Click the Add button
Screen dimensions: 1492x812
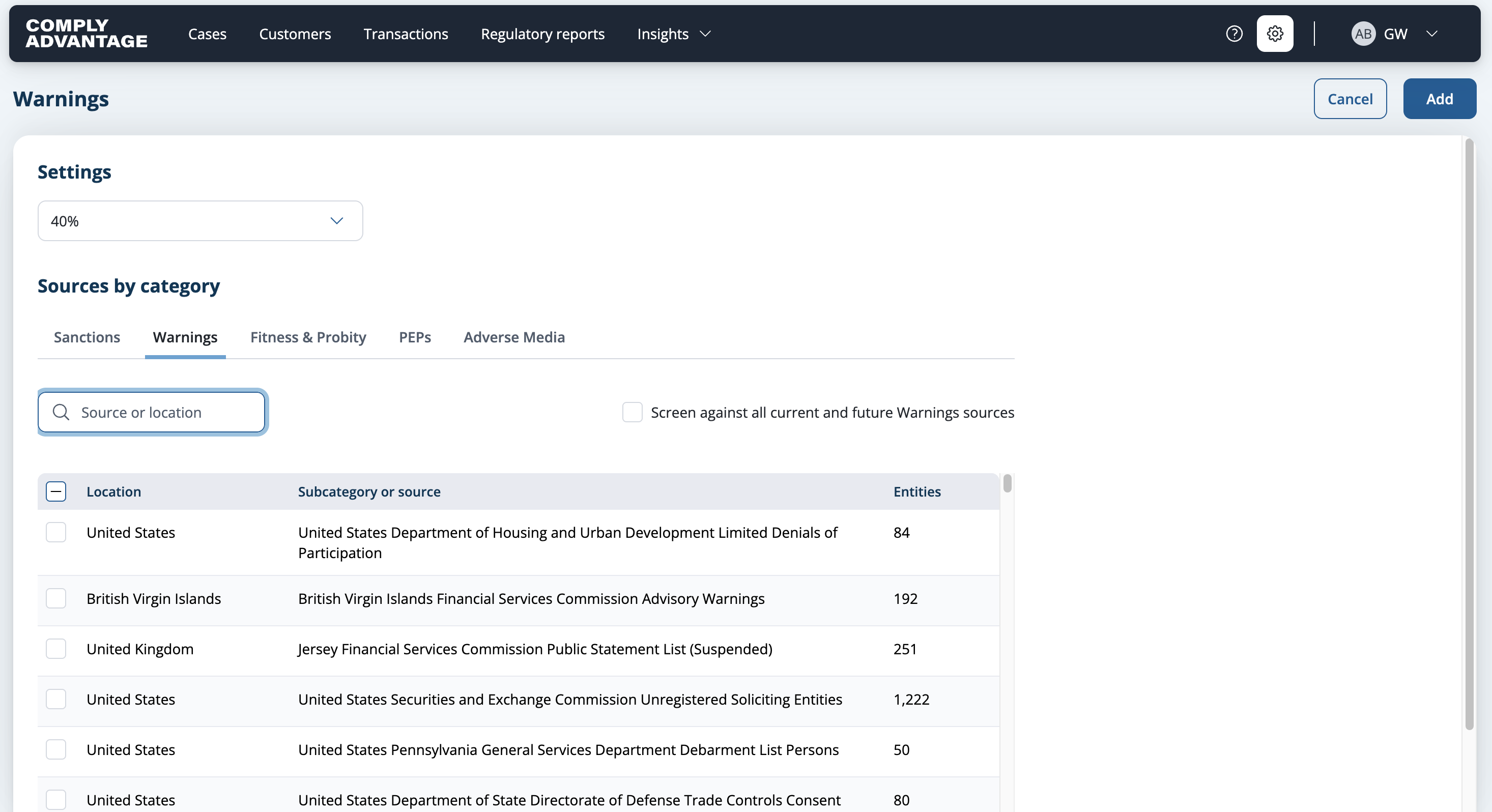coord(1439,99)
